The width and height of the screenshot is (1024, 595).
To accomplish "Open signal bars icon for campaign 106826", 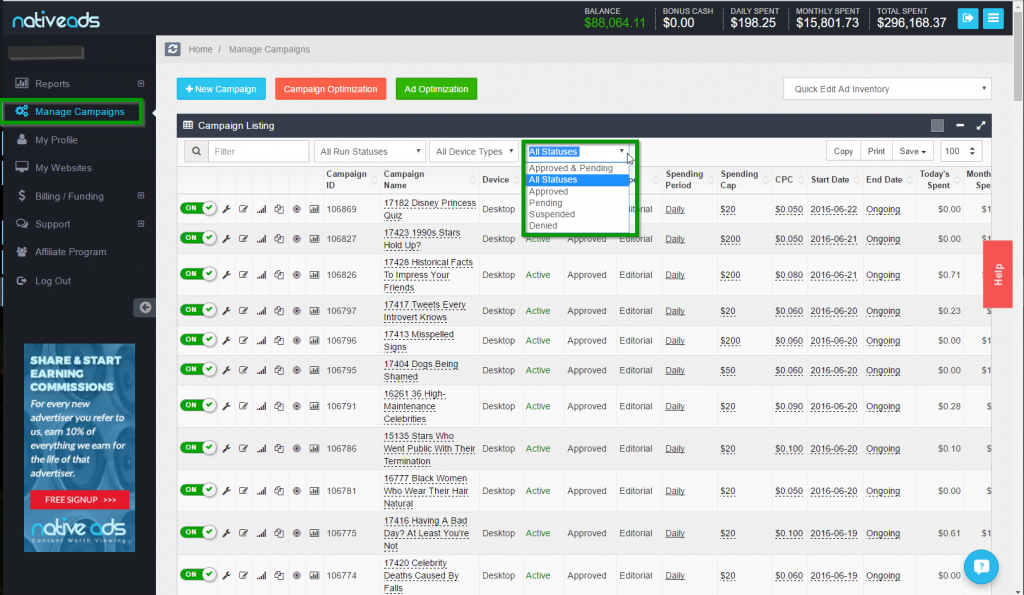I will (261, 275).
